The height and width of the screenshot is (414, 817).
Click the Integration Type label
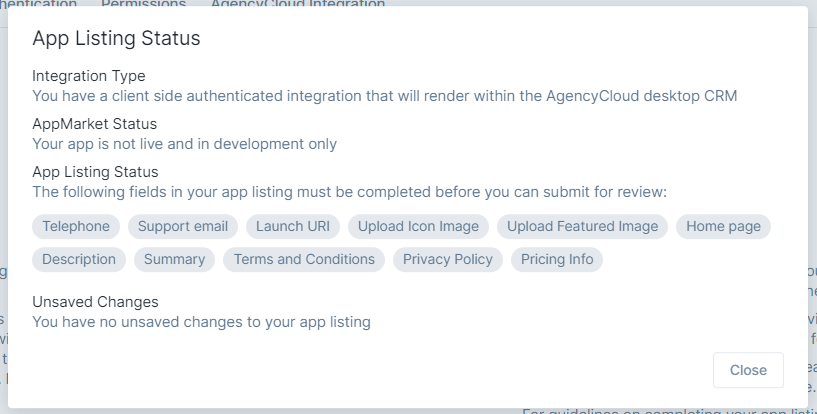[88, 76]
